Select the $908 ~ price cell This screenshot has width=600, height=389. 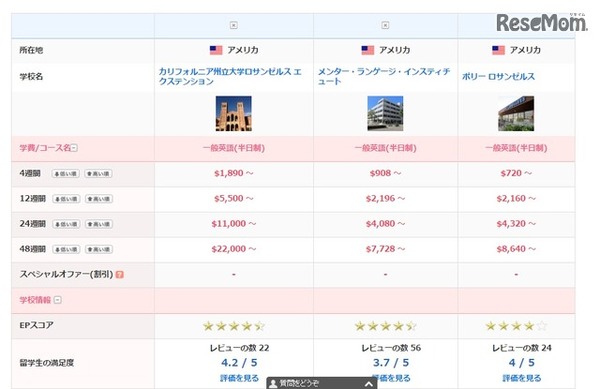(x=385, y=173)
